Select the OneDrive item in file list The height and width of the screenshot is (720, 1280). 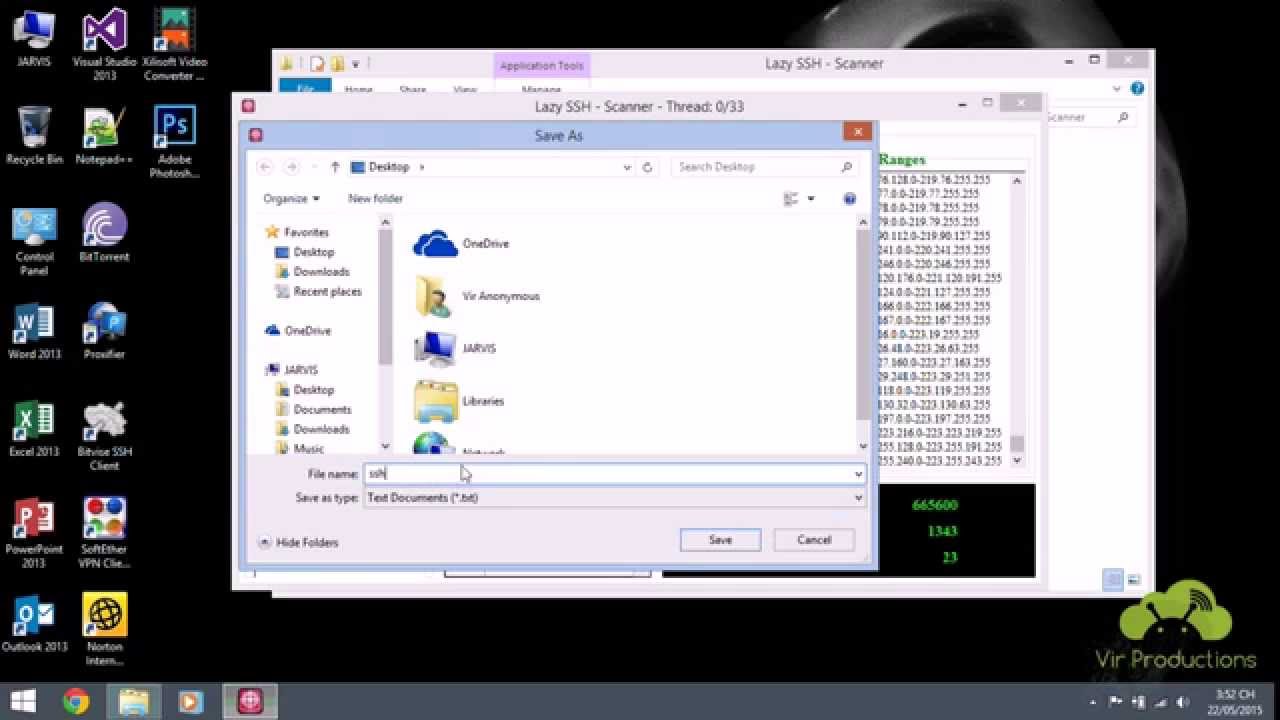tap(461, 244)
